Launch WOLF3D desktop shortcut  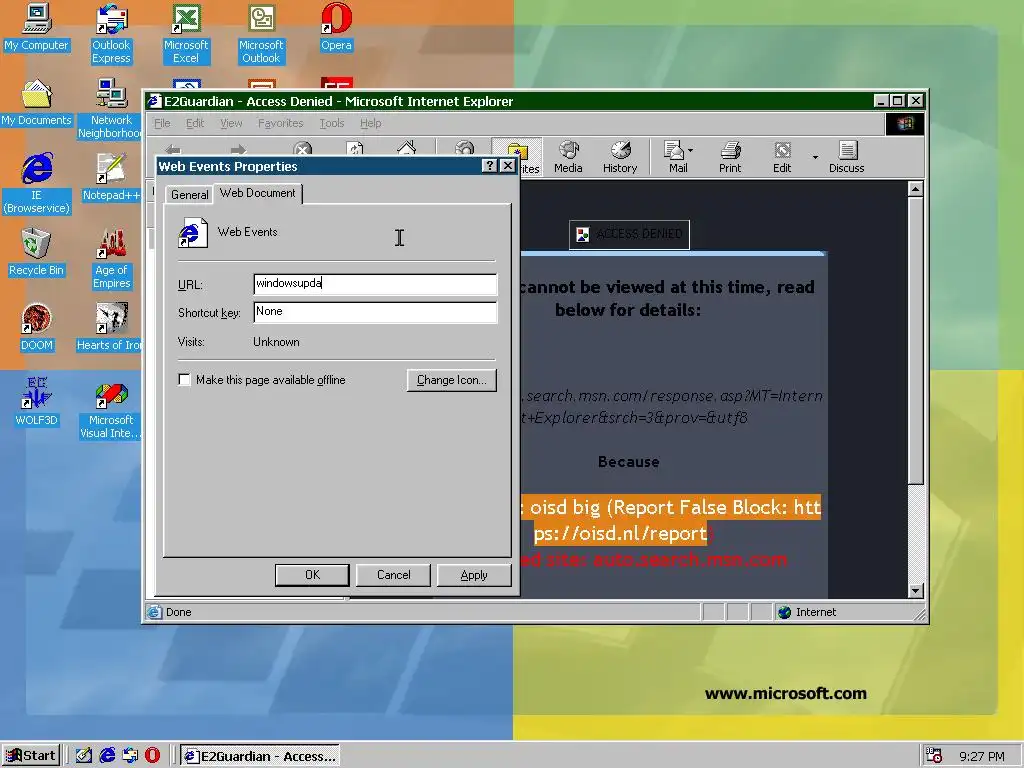(x=37, y=403)
